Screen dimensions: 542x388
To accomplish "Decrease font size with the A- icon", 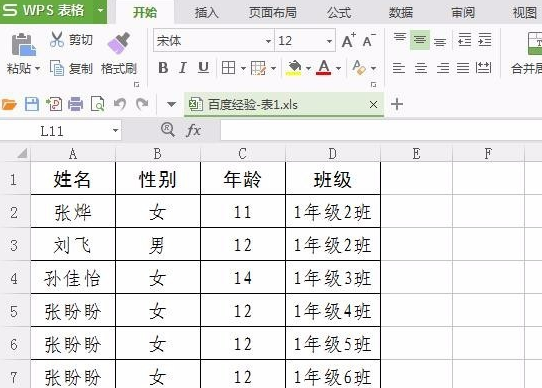I will tap(369, 40).
